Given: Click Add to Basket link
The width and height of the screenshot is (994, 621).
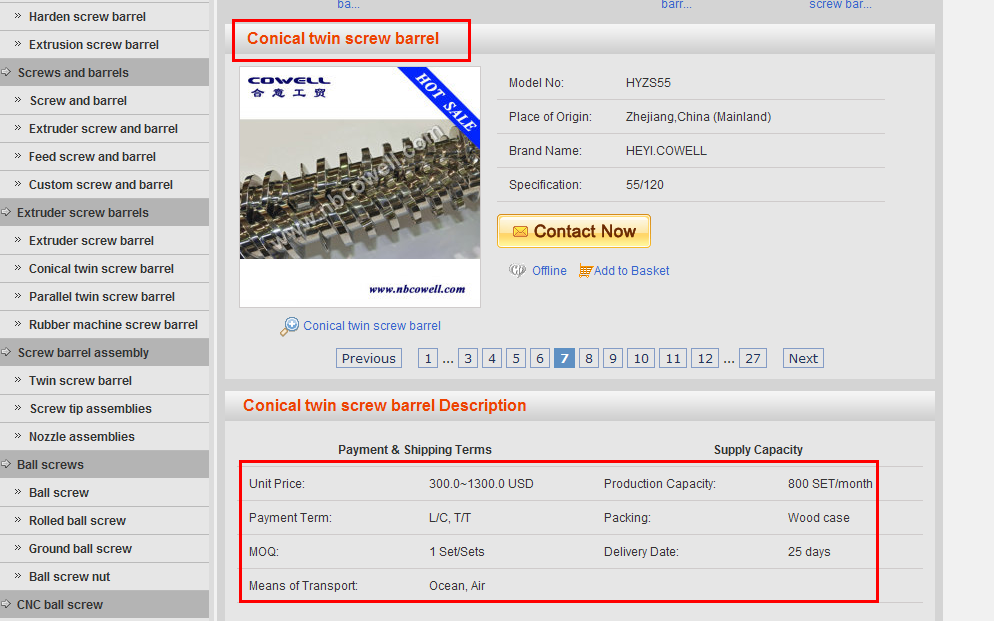Looking at the screenshot, I should [x=631, y=271].
